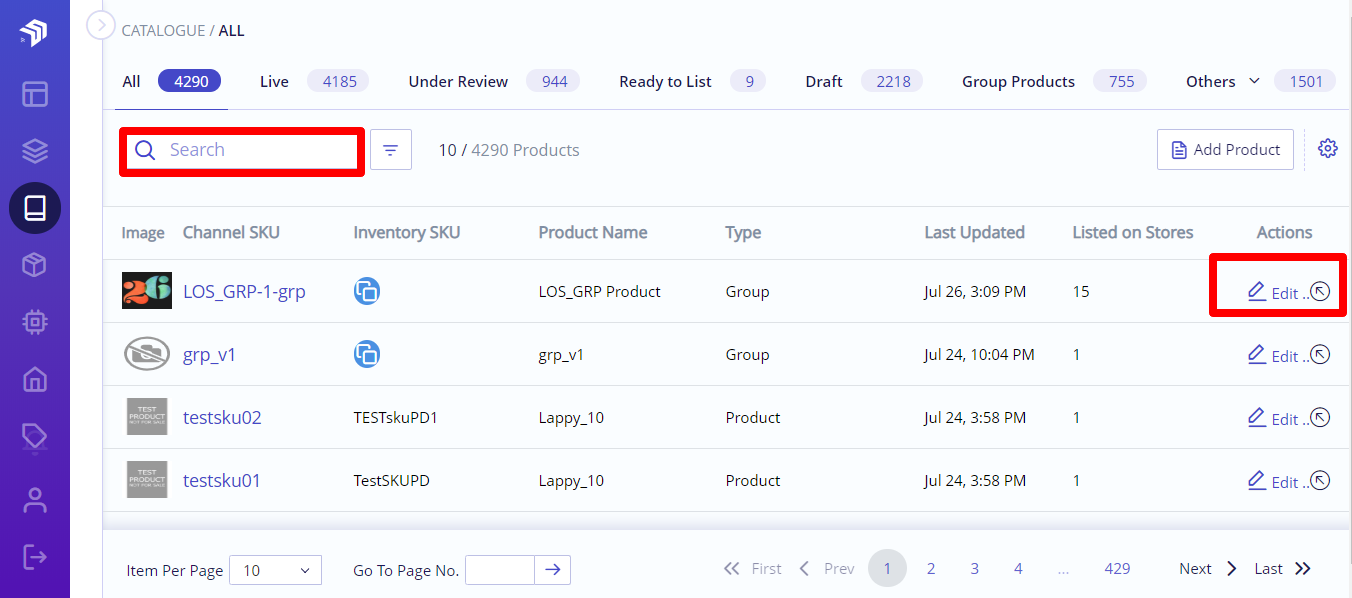The image size is (1352, 598).
Task: Click Prev page button
Action: (x=826, y=568)
